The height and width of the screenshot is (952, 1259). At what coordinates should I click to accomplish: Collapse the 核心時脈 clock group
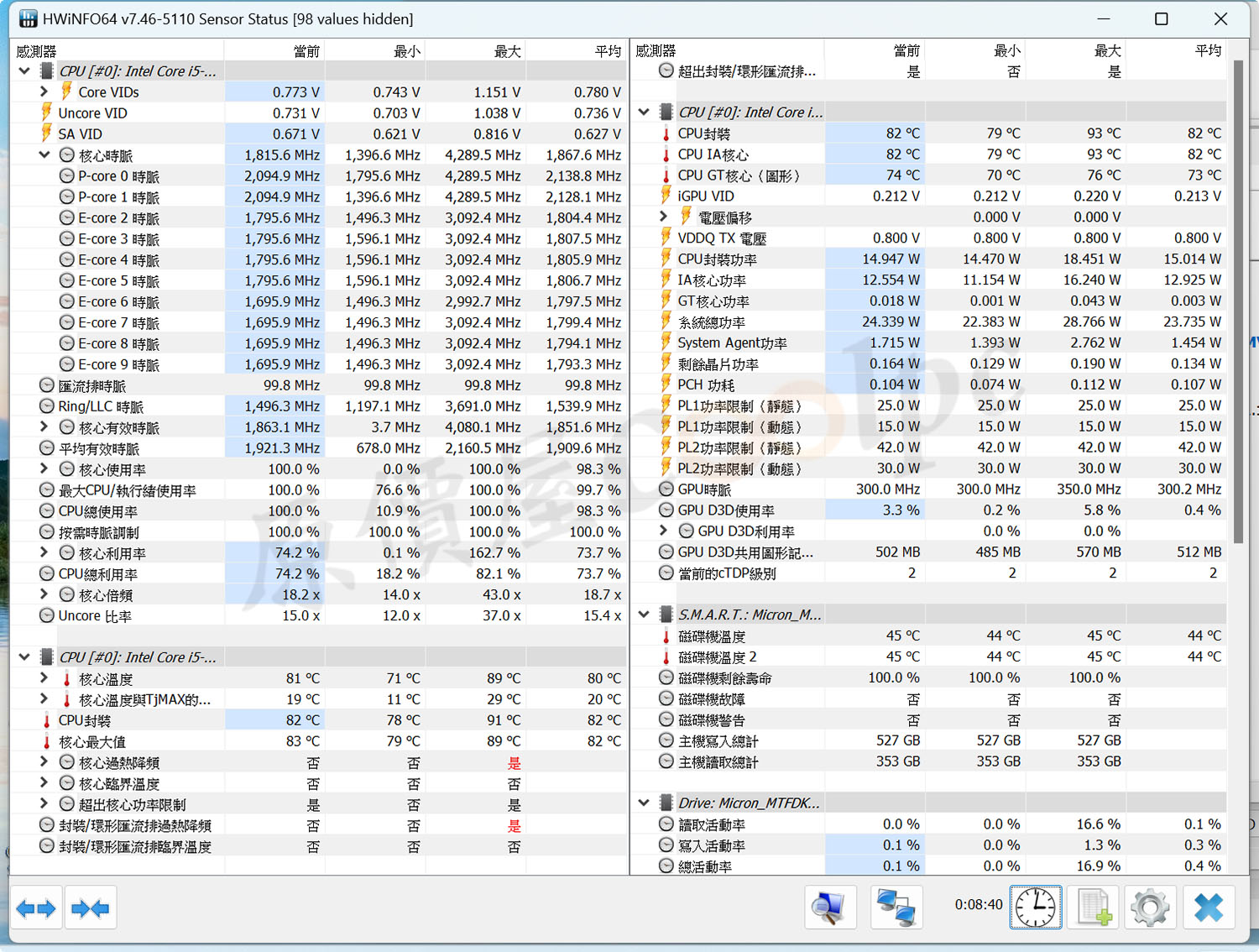coord(44,154)
